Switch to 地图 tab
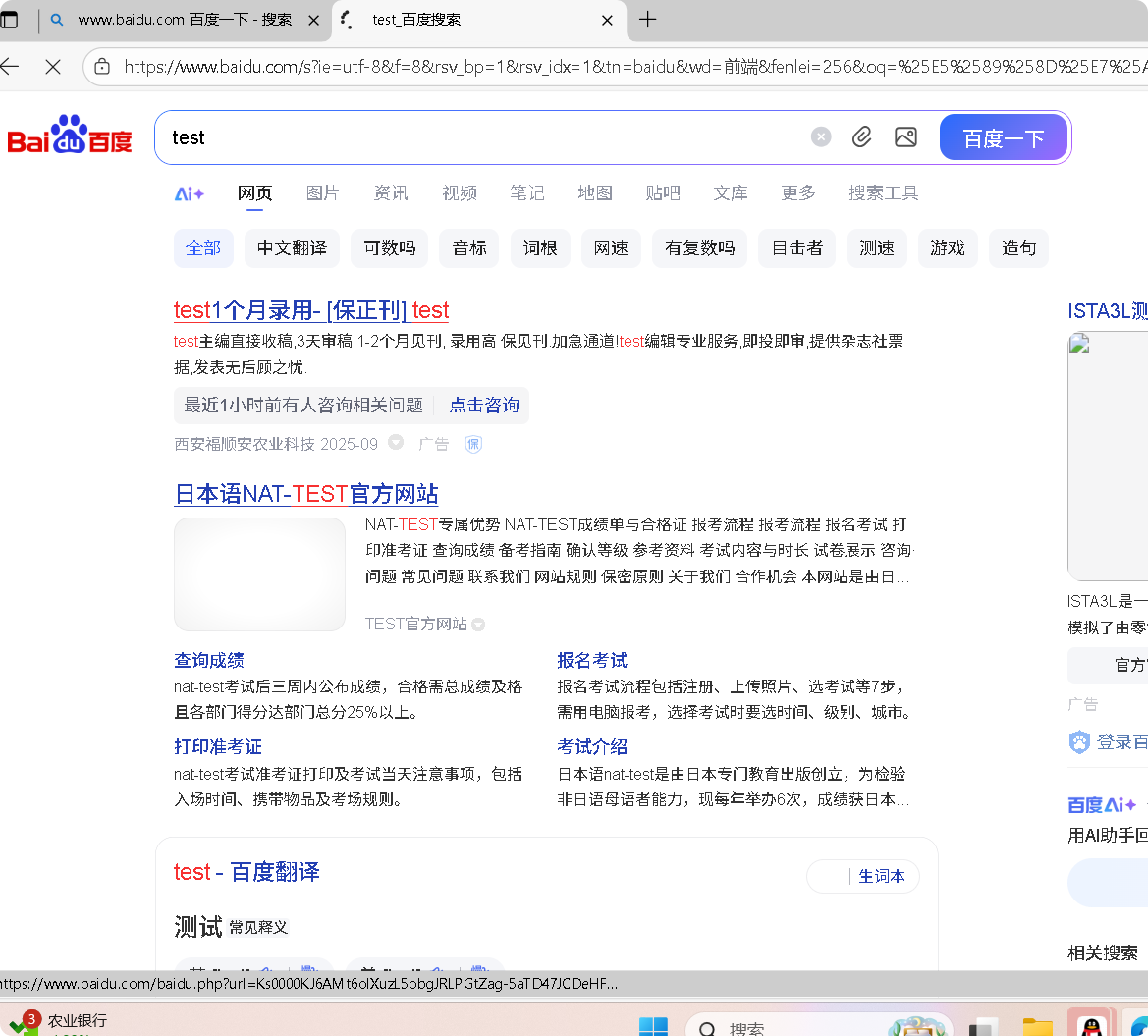The height and width of the screenshot is (1036, 1148). 594,192
